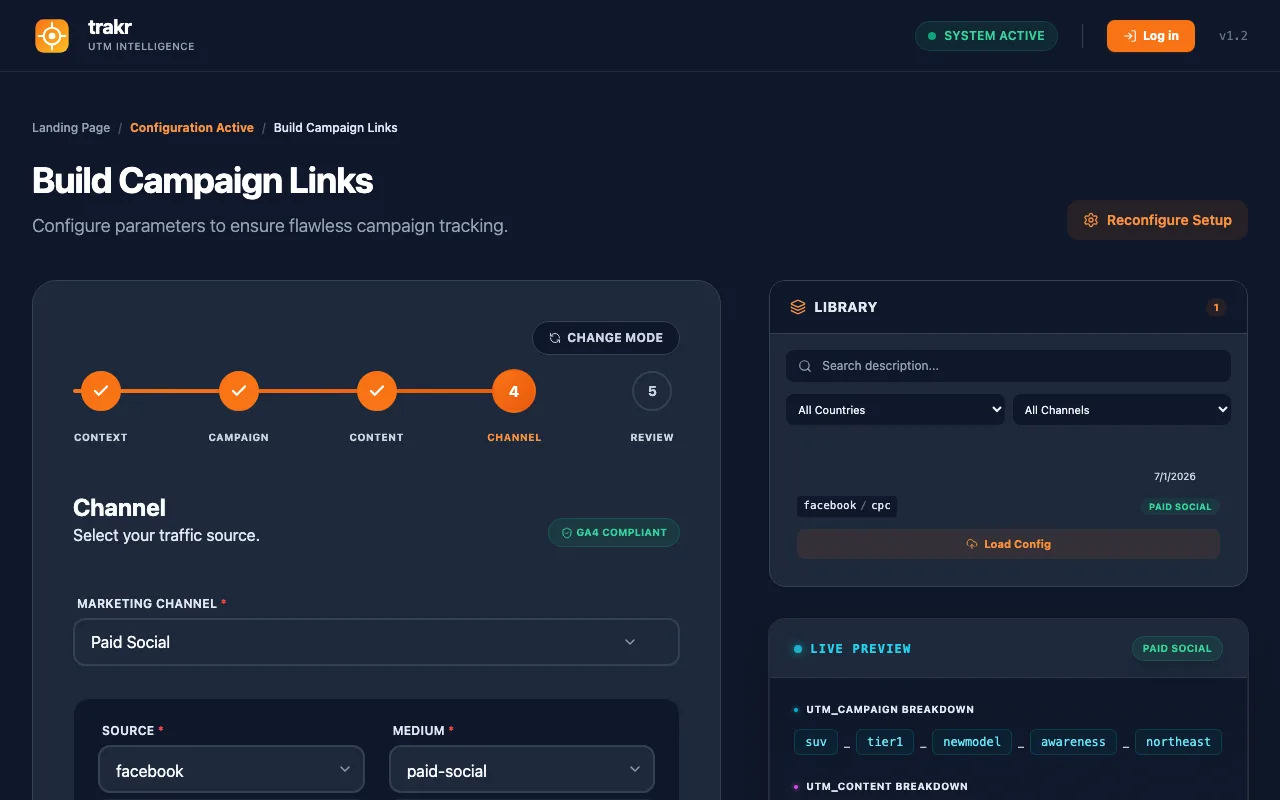
Task: Open the Landing Page breadcrumb
Action: [x=71, y=128]
